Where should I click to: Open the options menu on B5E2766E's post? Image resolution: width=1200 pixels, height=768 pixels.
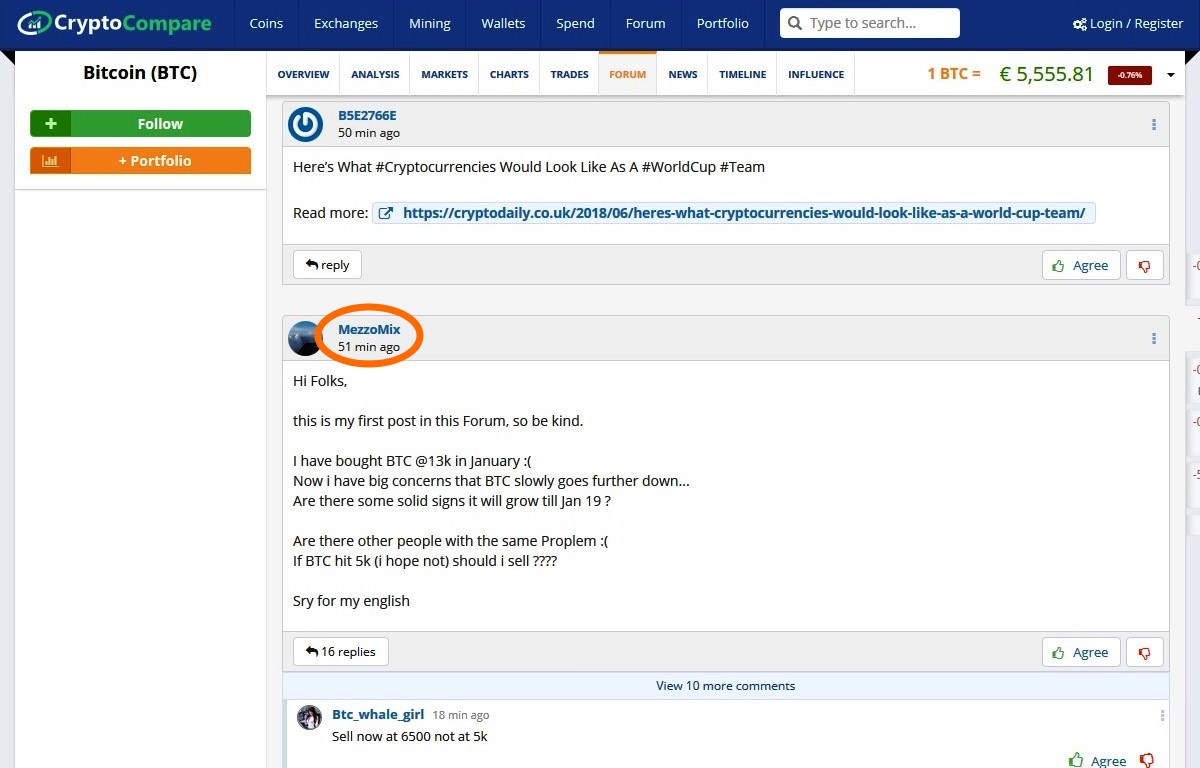[1154, 125]
